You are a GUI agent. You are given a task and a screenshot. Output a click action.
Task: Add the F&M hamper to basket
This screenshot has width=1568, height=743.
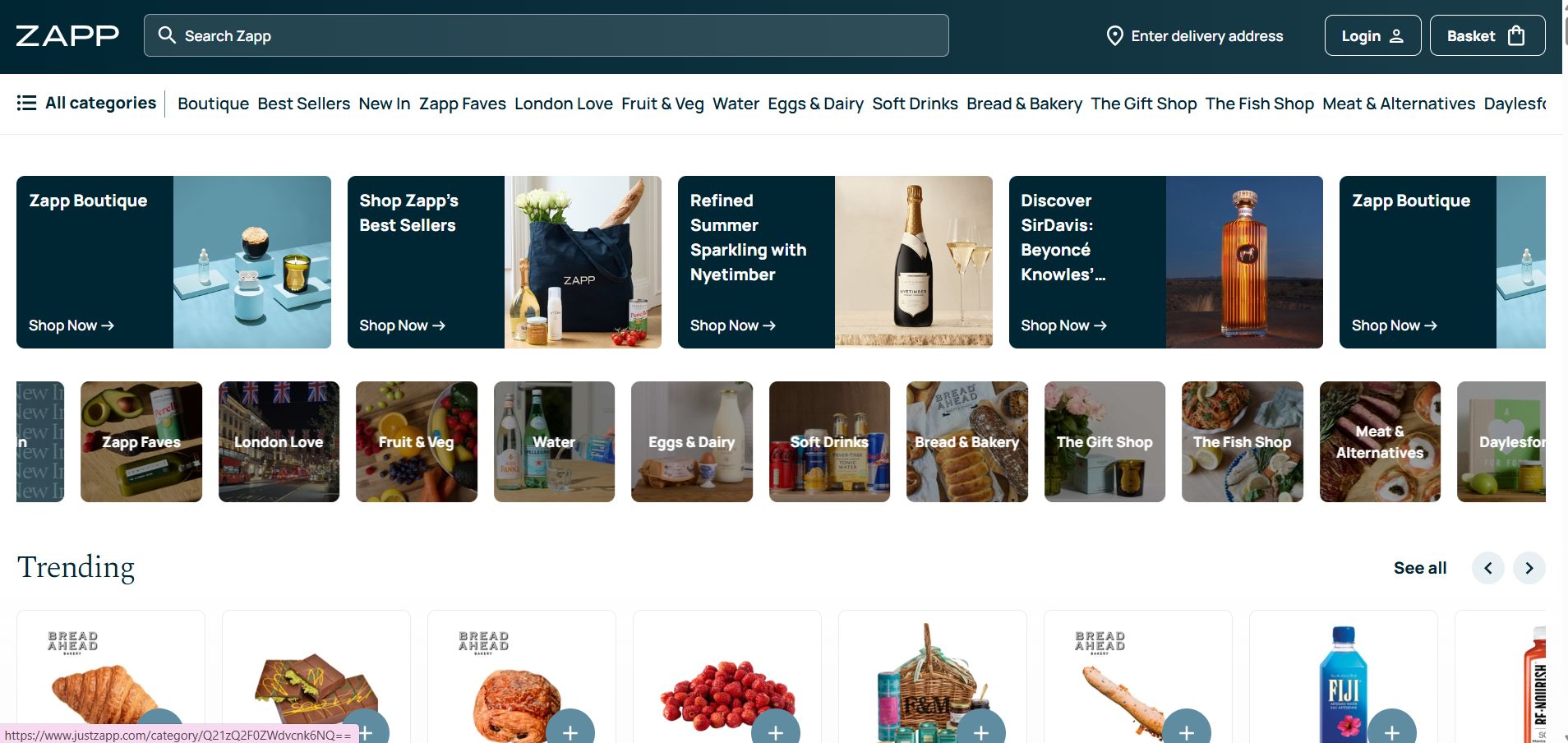[x=980, y=729]
